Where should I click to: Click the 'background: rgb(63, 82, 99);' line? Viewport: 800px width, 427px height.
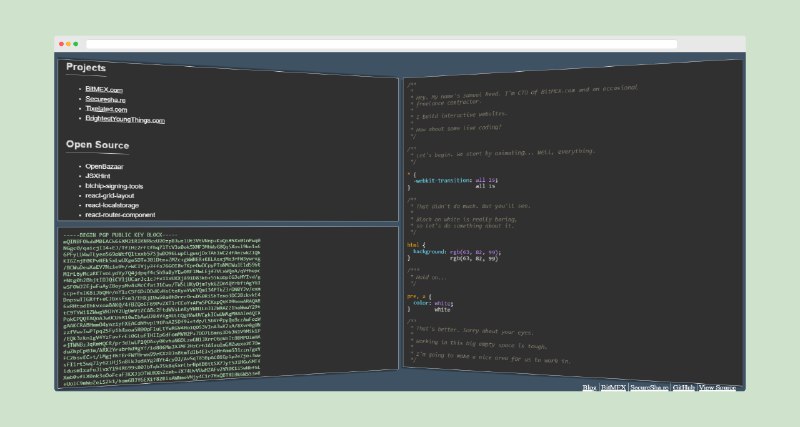click(457, 252)
